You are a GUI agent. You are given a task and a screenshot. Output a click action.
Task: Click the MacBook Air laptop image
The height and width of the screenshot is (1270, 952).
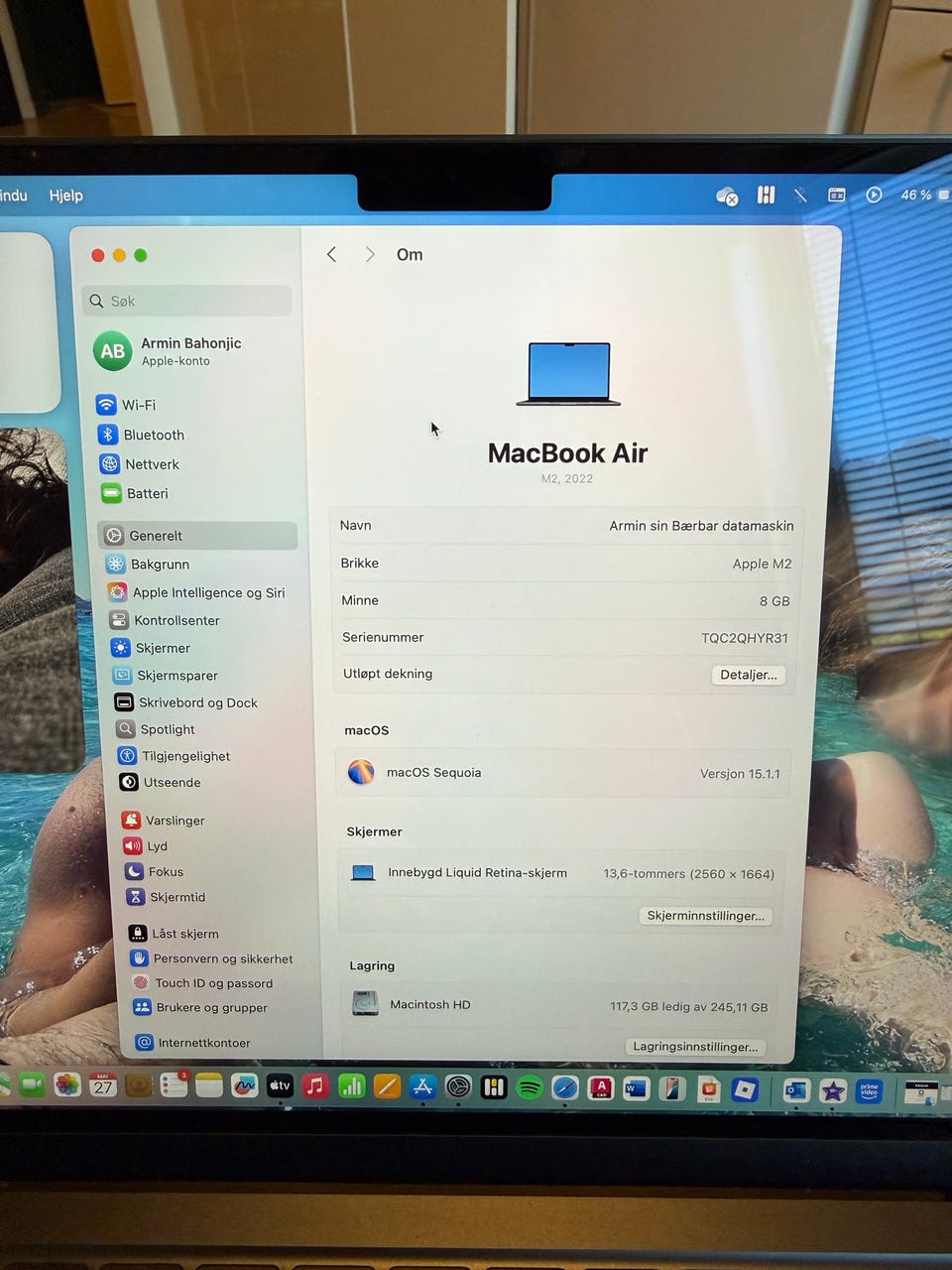[x=569, y=374]
